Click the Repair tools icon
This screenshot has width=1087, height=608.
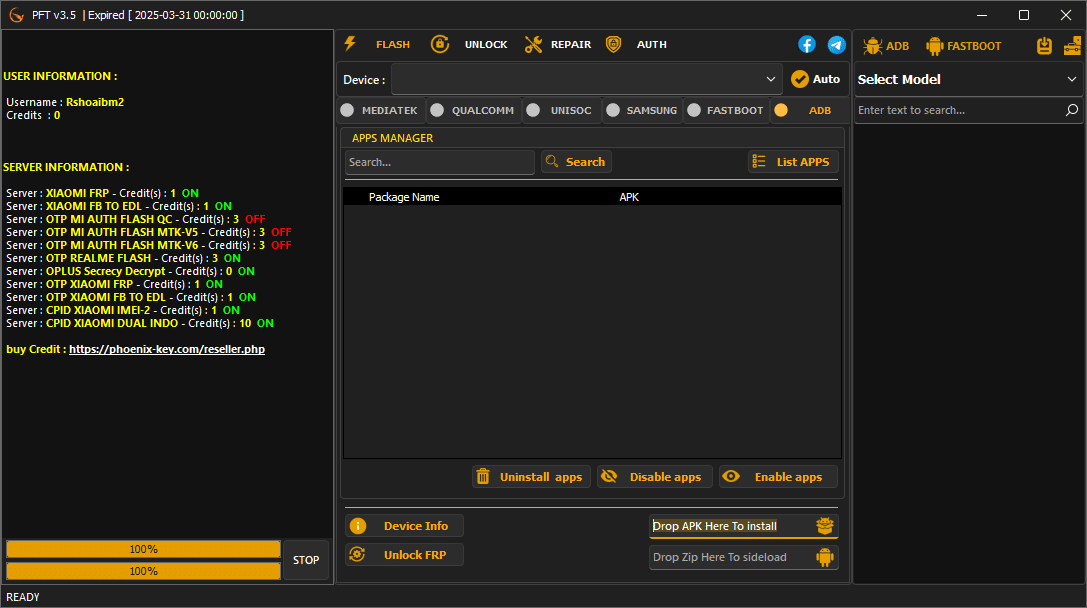point(533,44)
